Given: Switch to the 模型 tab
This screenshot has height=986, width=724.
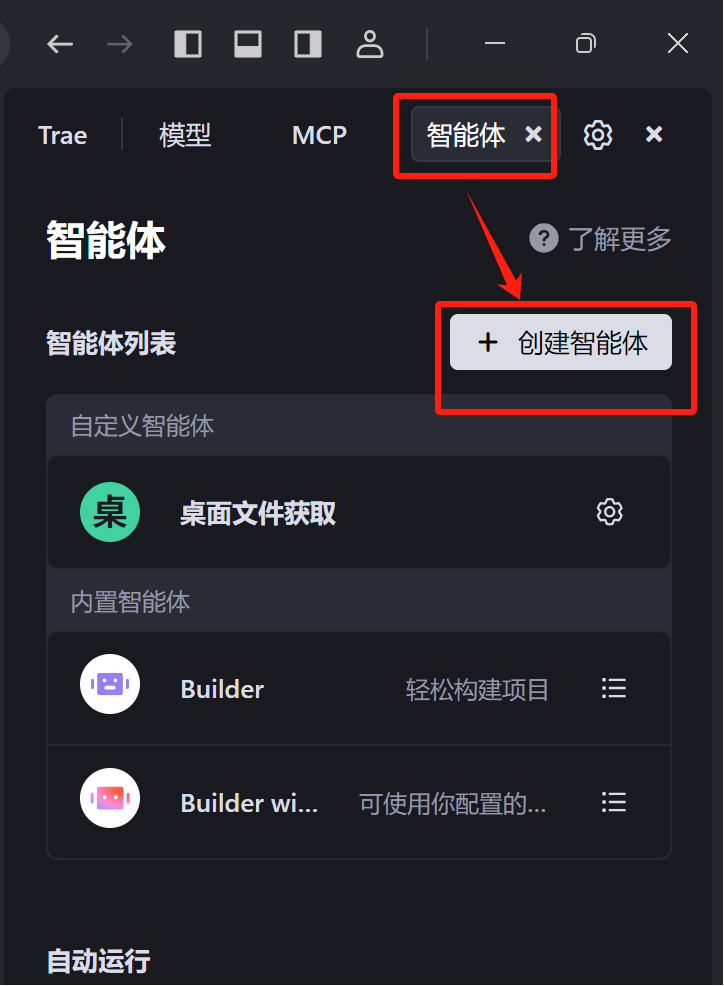Looking at the screenshot, I should [x=185, y=135].
